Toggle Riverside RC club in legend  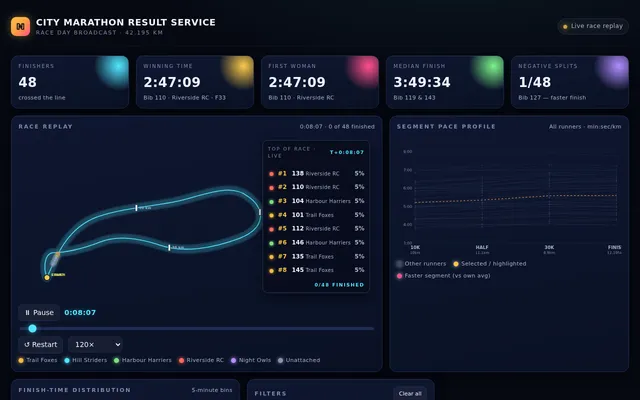(x=201, y=360)
